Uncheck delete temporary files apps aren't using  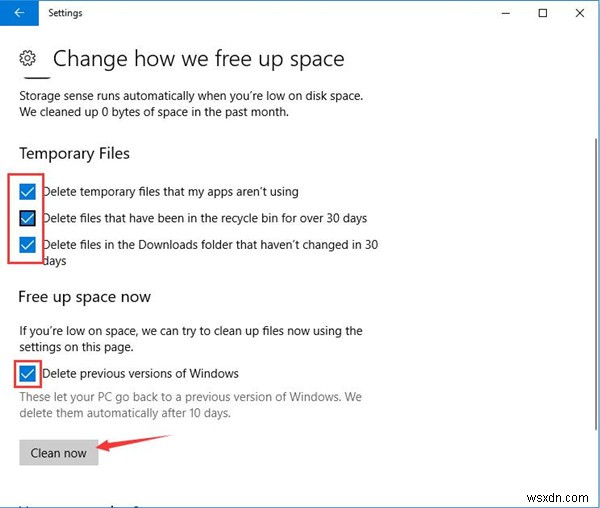[27, 192]
